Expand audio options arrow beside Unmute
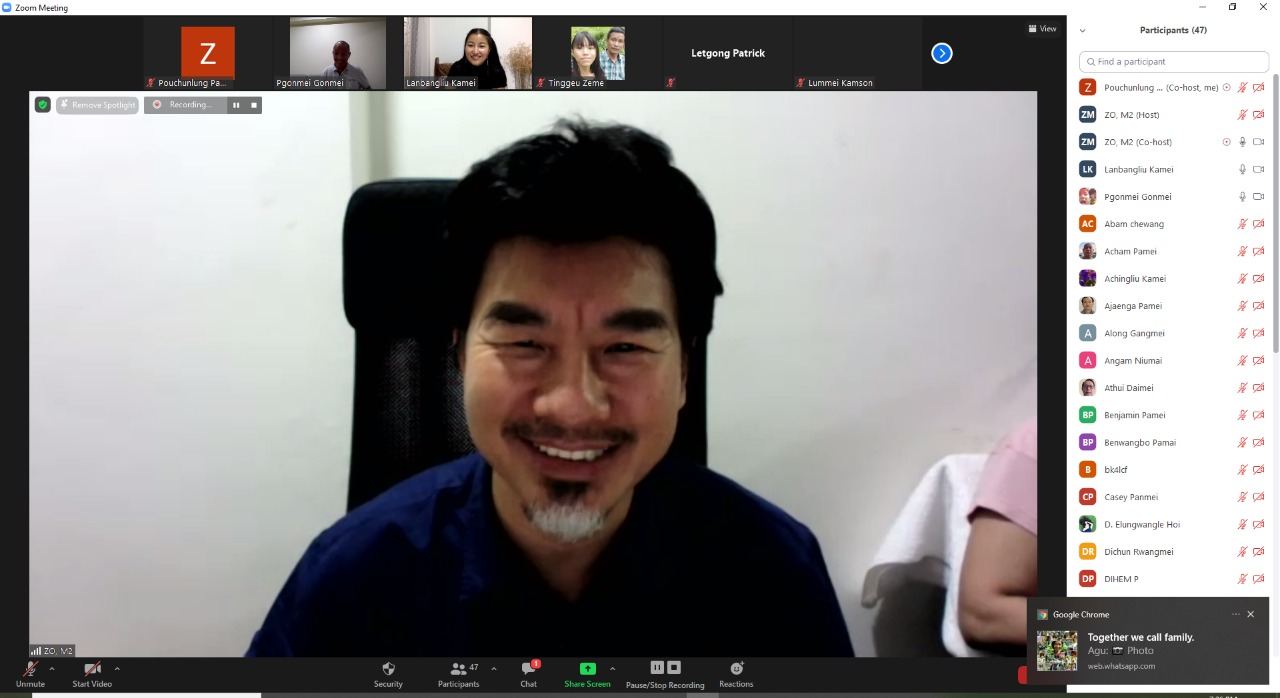The image size is (1280, 698). pos(52,669)
